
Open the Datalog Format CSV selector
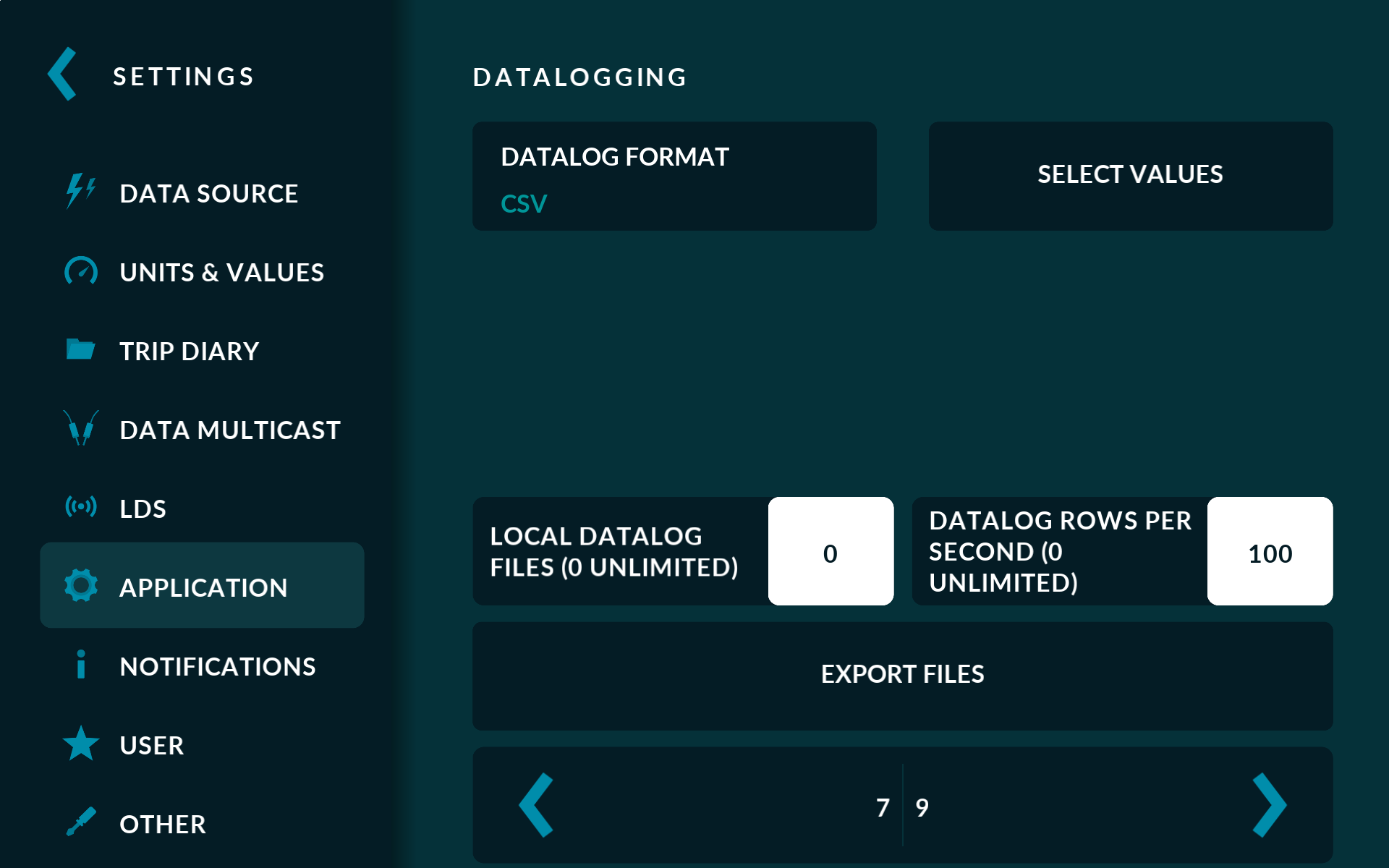pyautogui.click(x=674, y=176)
